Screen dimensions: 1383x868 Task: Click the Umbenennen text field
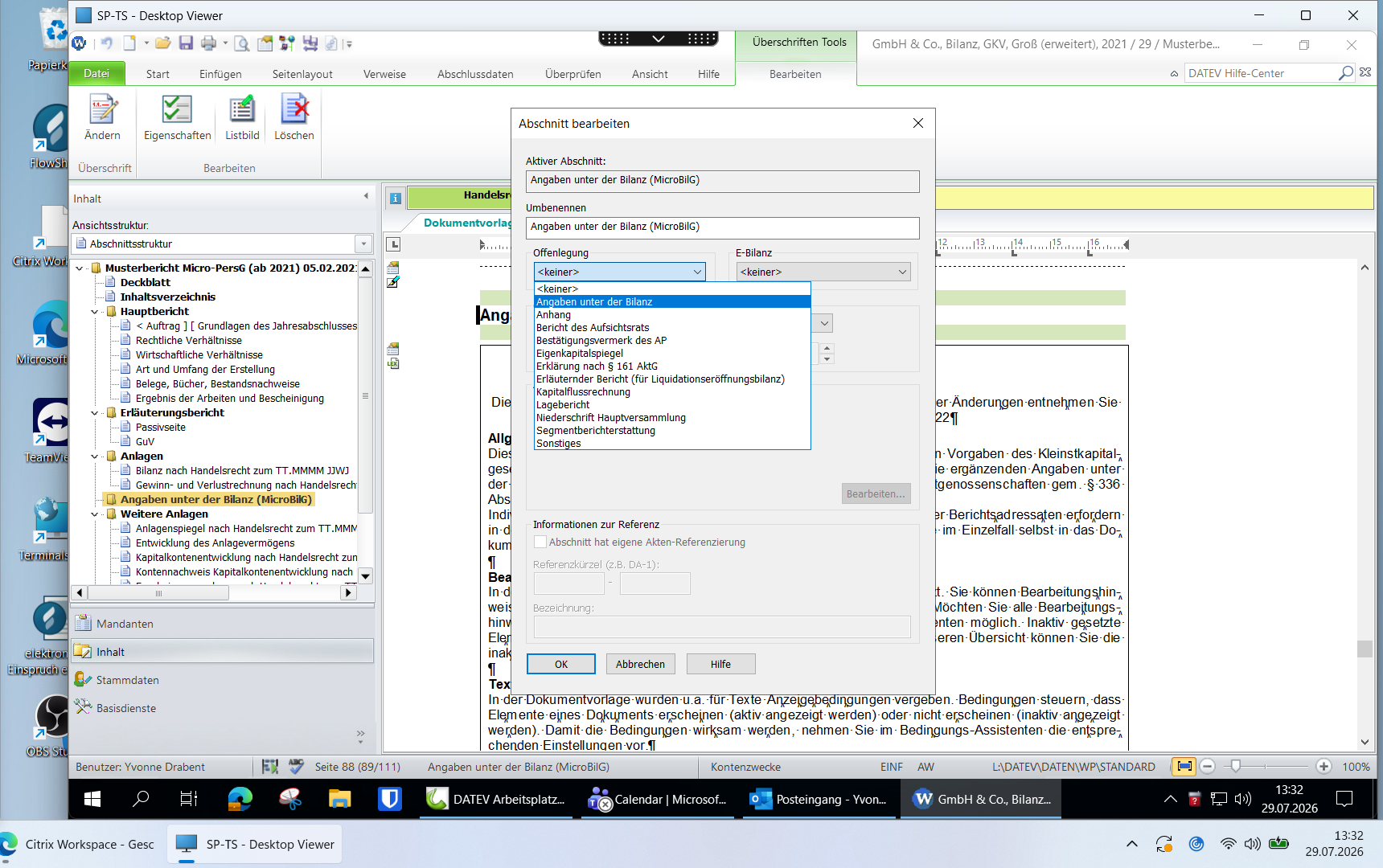tap(722, 227)
